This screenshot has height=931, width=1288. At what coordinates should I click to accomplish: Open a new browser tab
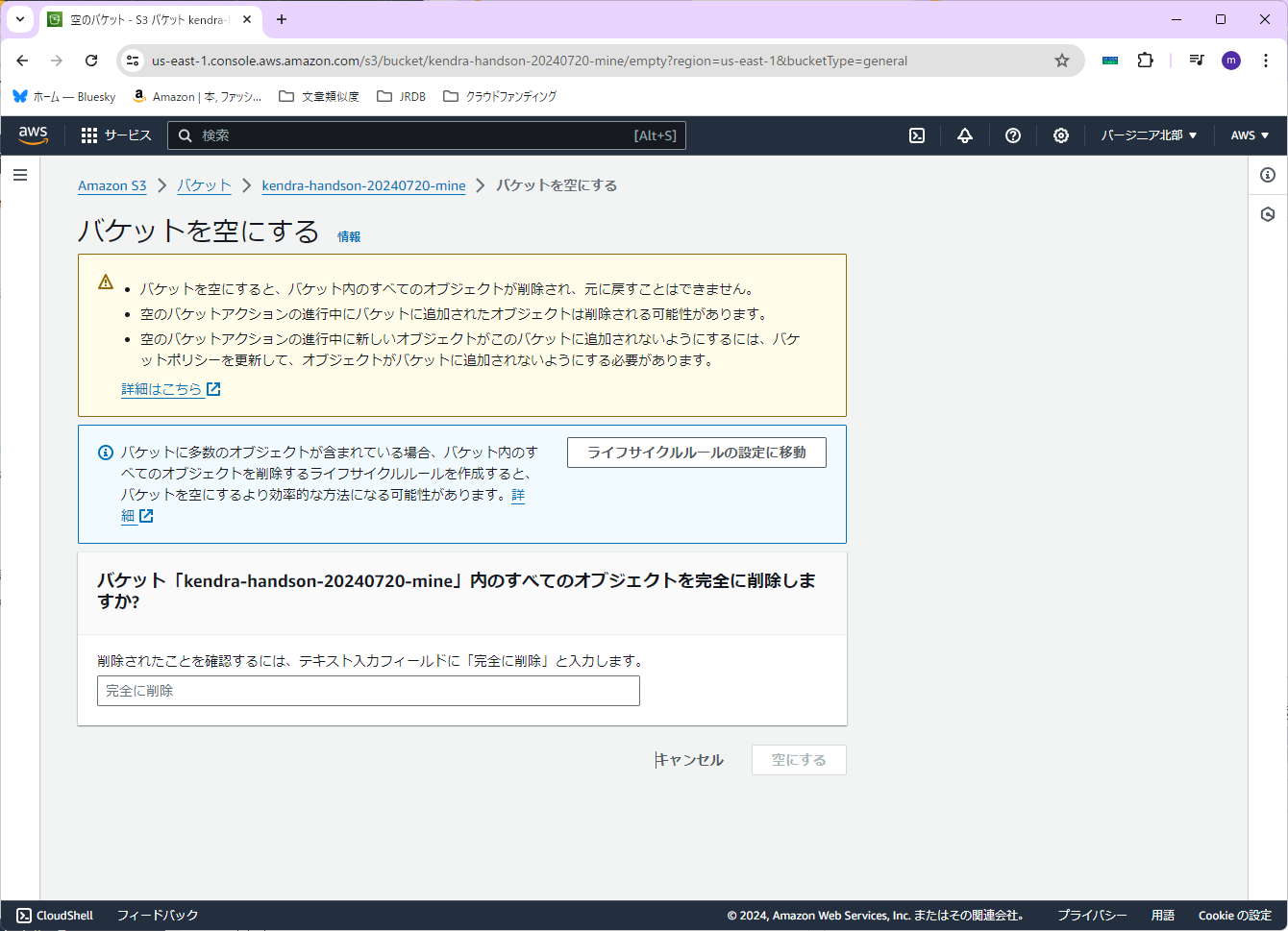(x=282, y=19)
